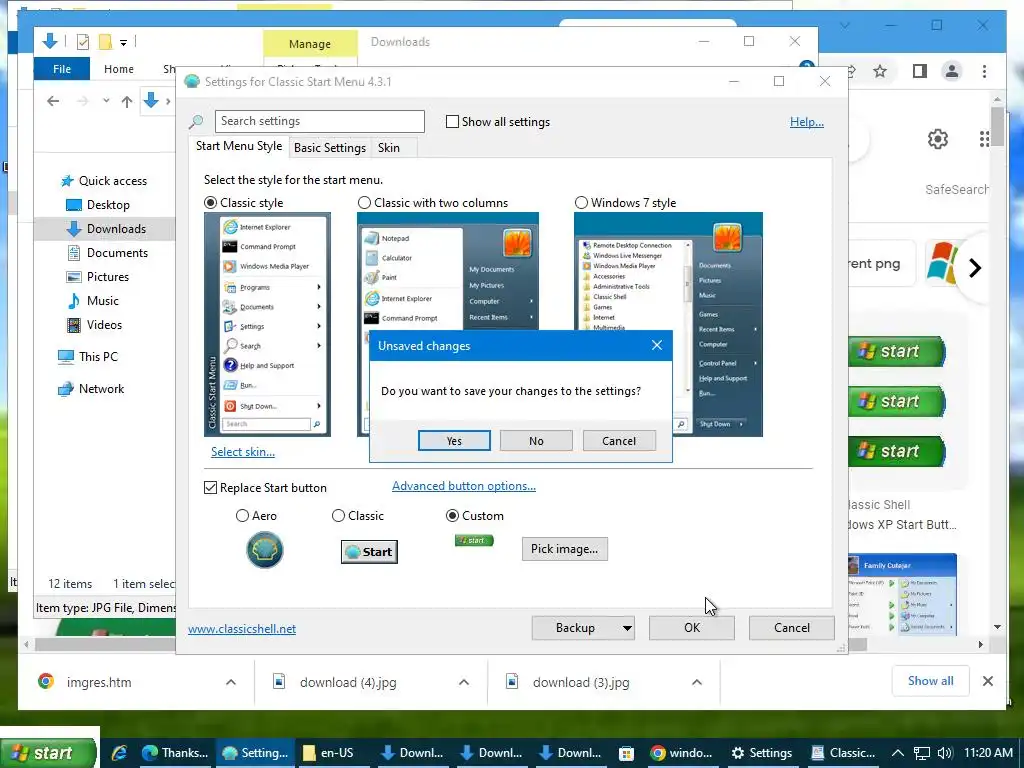Click Back arrow in Explorer window
This screenshot has height=768, width=1024.
coord(53,101)
